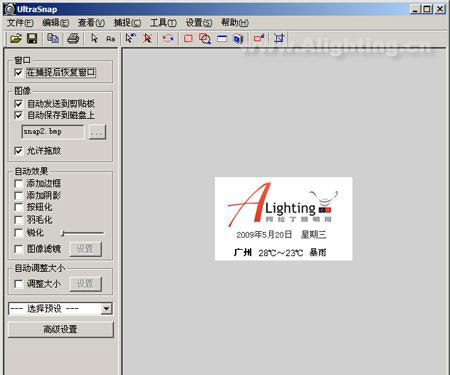Click the copy to clipboard icon
Screen dimensions: 450x375
pos(53,39)
